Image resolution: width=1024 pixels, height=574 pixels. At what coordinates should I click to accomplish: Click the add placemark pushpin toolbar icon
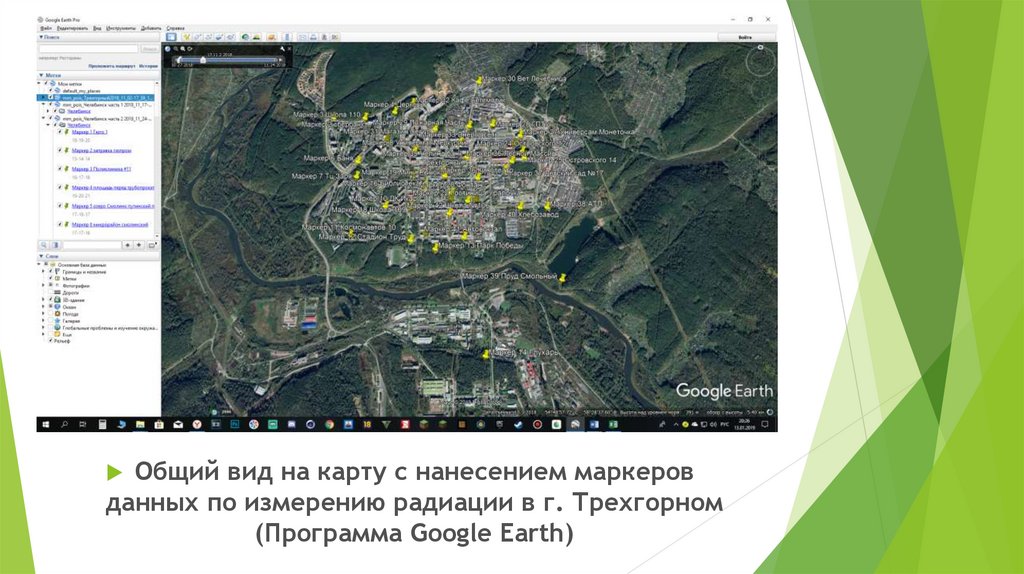[x=188, y=37]
